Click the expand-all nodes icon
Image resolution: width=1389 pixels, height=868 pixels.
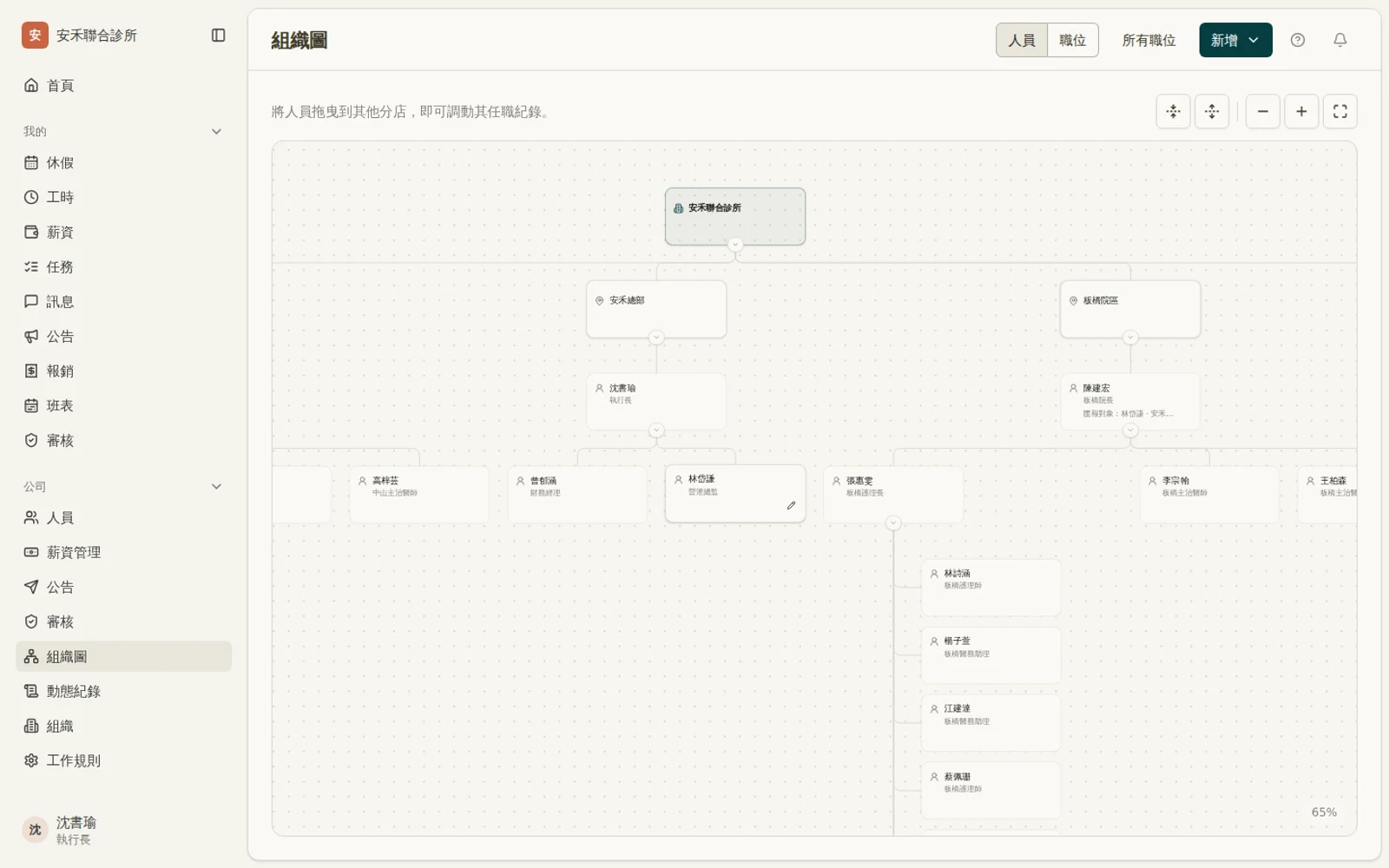1212,111
